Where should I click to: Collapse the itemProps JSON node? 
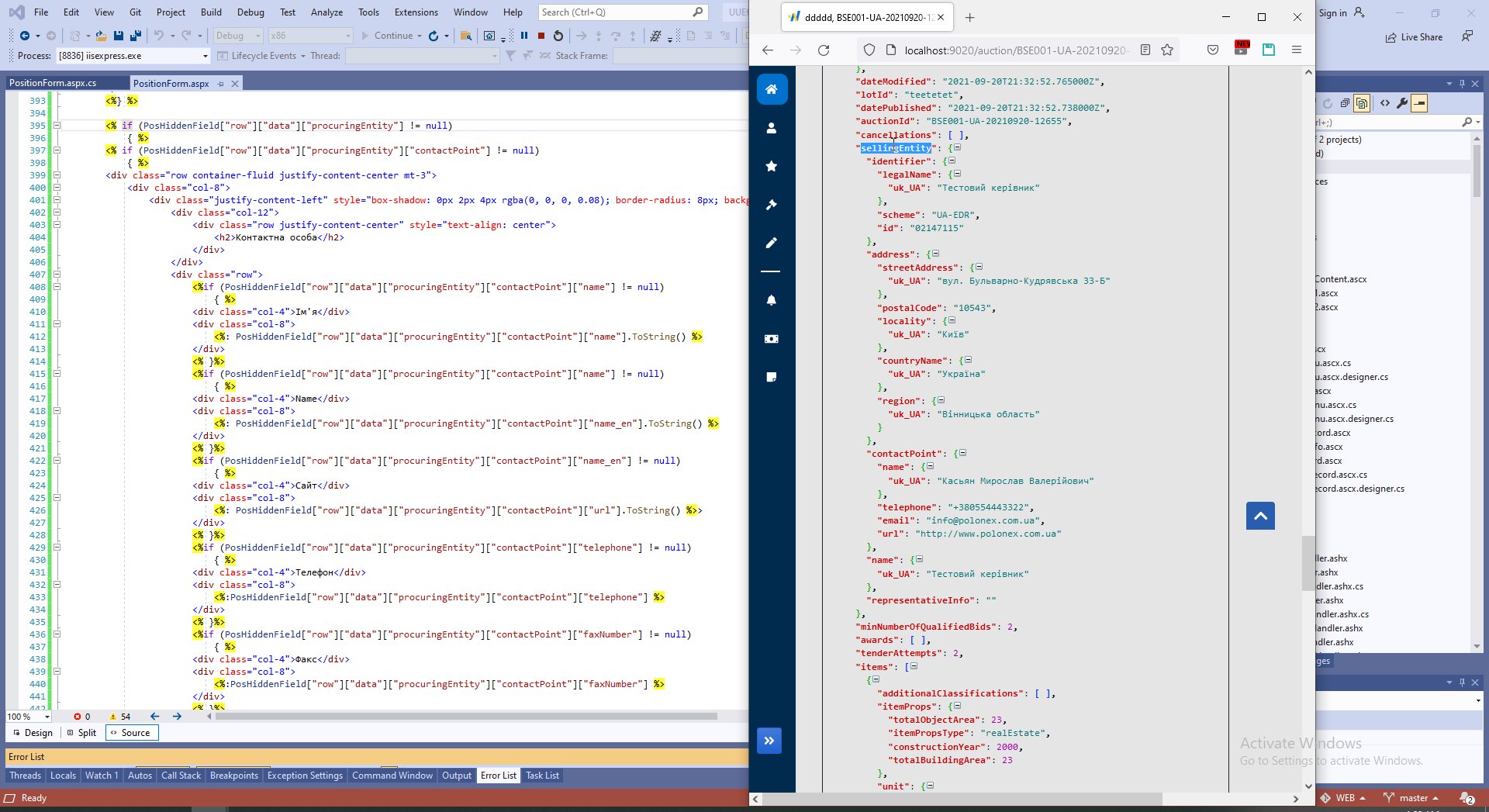point(958,706)
